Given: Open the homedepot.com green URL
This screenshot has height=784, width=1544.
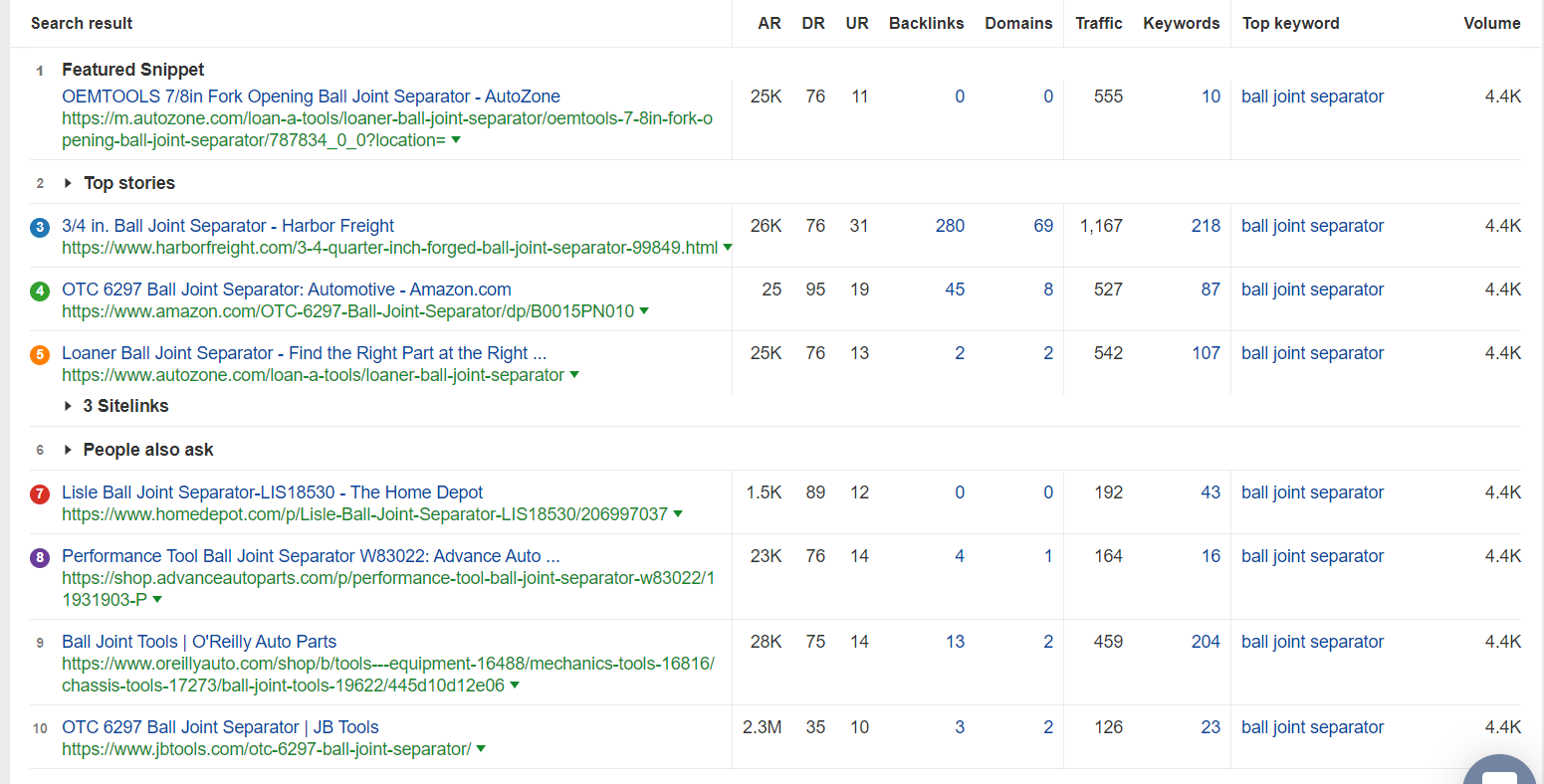Looking at the screenshot, I should click(364, 514).
